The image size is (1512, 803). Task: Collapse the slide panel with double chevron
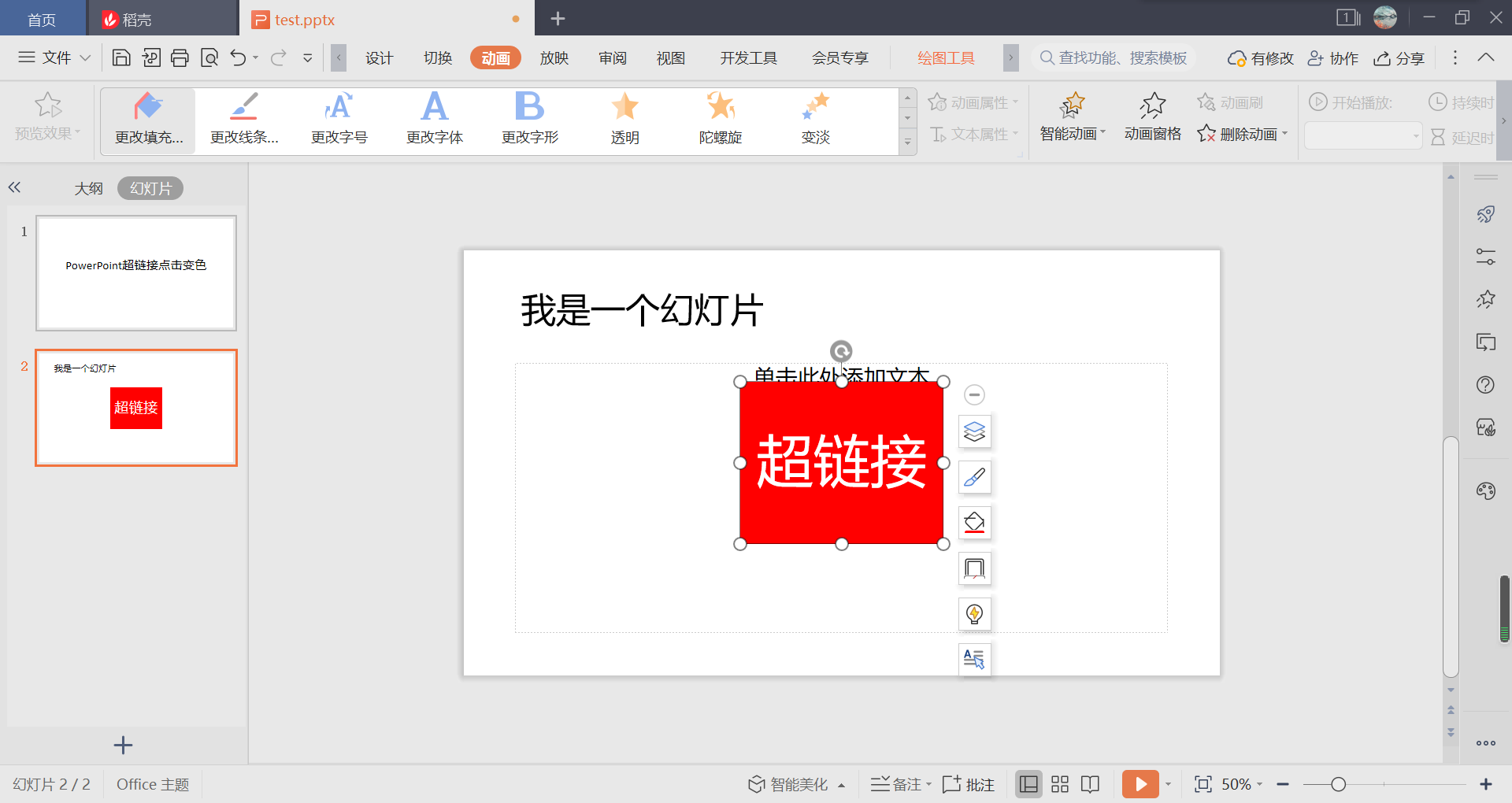14,187
